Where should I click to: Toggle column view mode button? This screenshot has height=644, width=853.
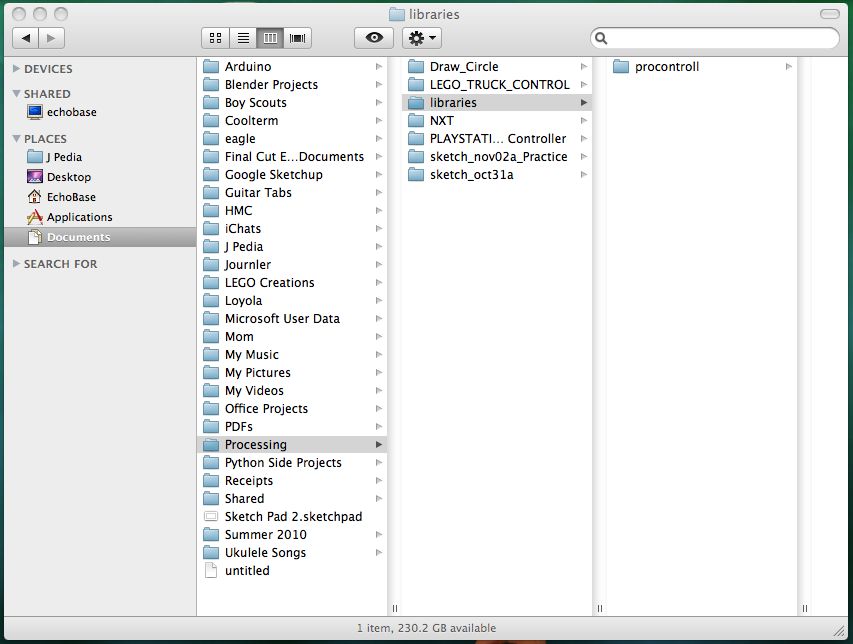click(x=269, y=38)
